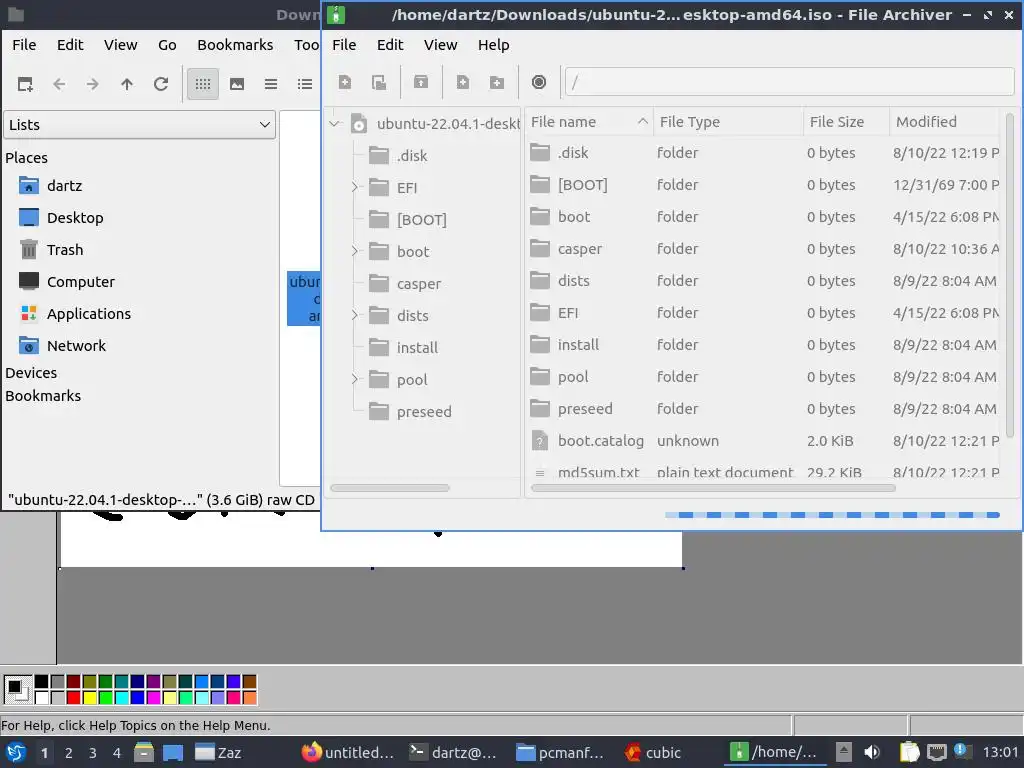This screenshot has width=1024, height=768.
Task: Toggle icon view in file manager toolbar
Action: pyautogui.click(x=203, y=84)
